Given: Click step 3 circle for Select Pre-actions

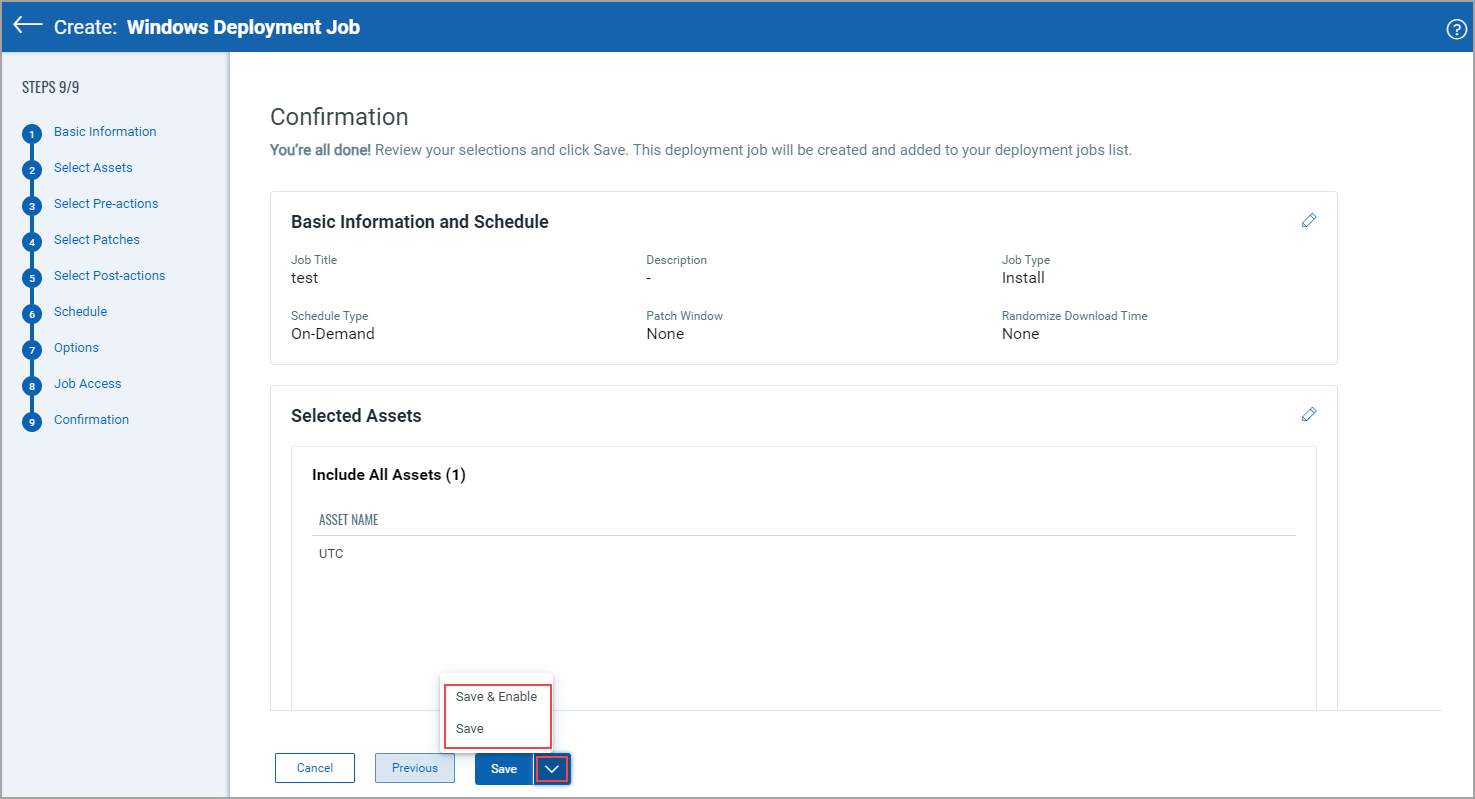Looking at the screenshot, I should (32, 206).
